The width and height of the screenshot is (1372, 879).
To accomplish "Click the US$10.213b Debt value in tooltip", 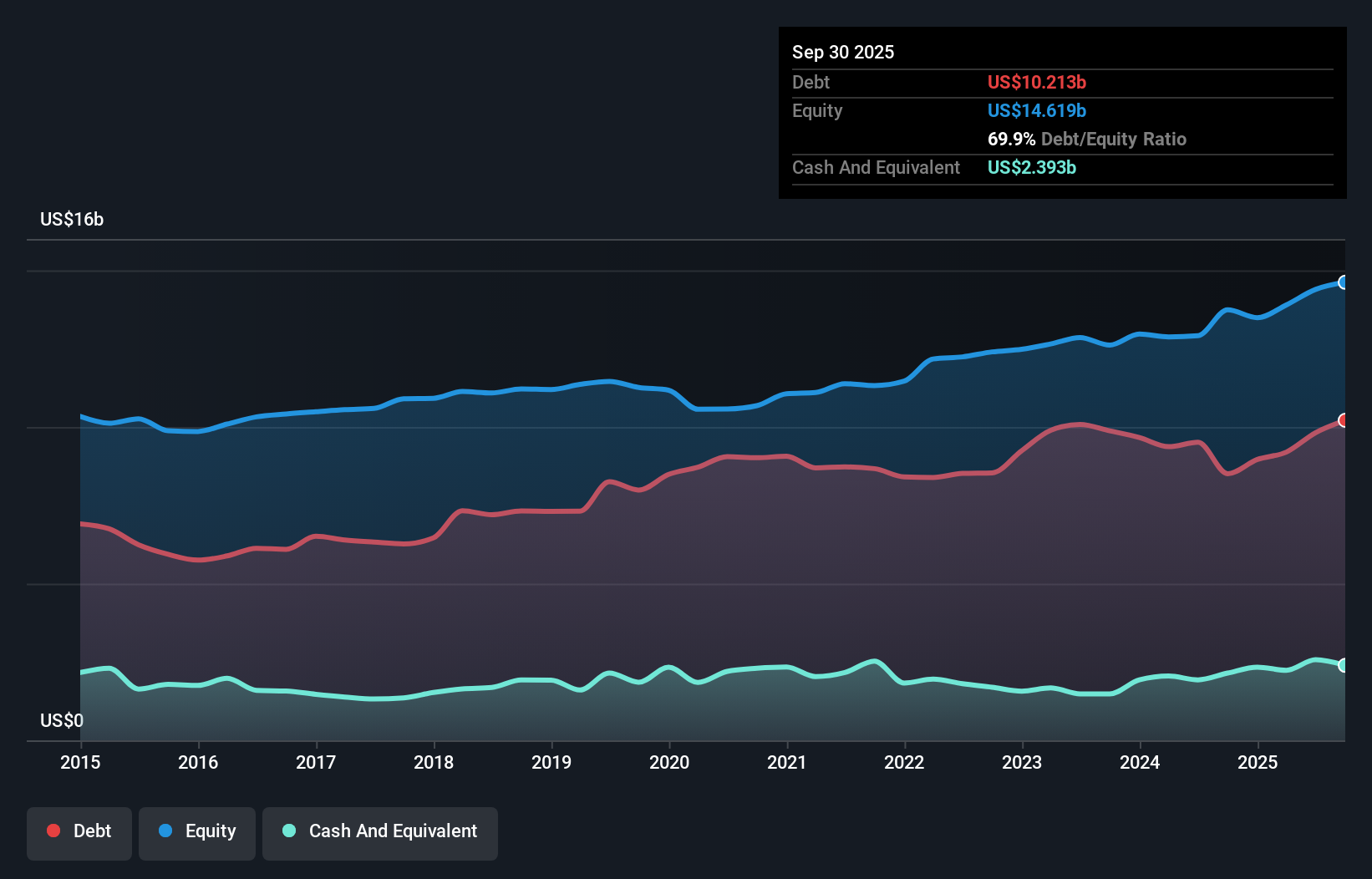I will pos(1036,82).
